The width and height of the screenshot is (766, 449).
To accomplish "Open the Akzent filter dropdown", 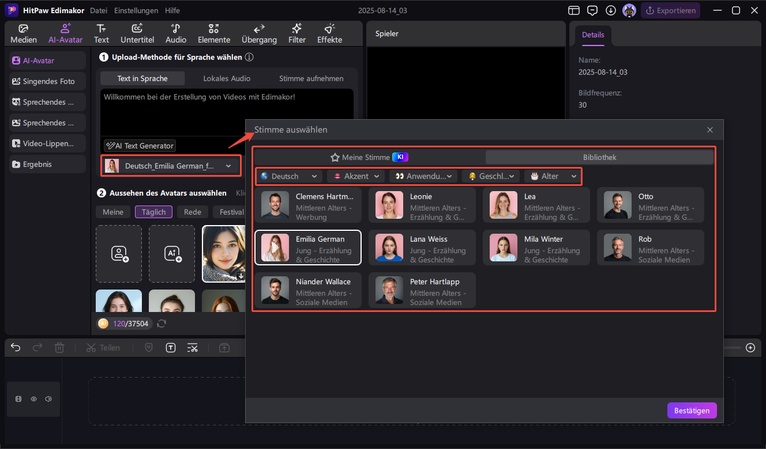I will [x=356, y=176].
